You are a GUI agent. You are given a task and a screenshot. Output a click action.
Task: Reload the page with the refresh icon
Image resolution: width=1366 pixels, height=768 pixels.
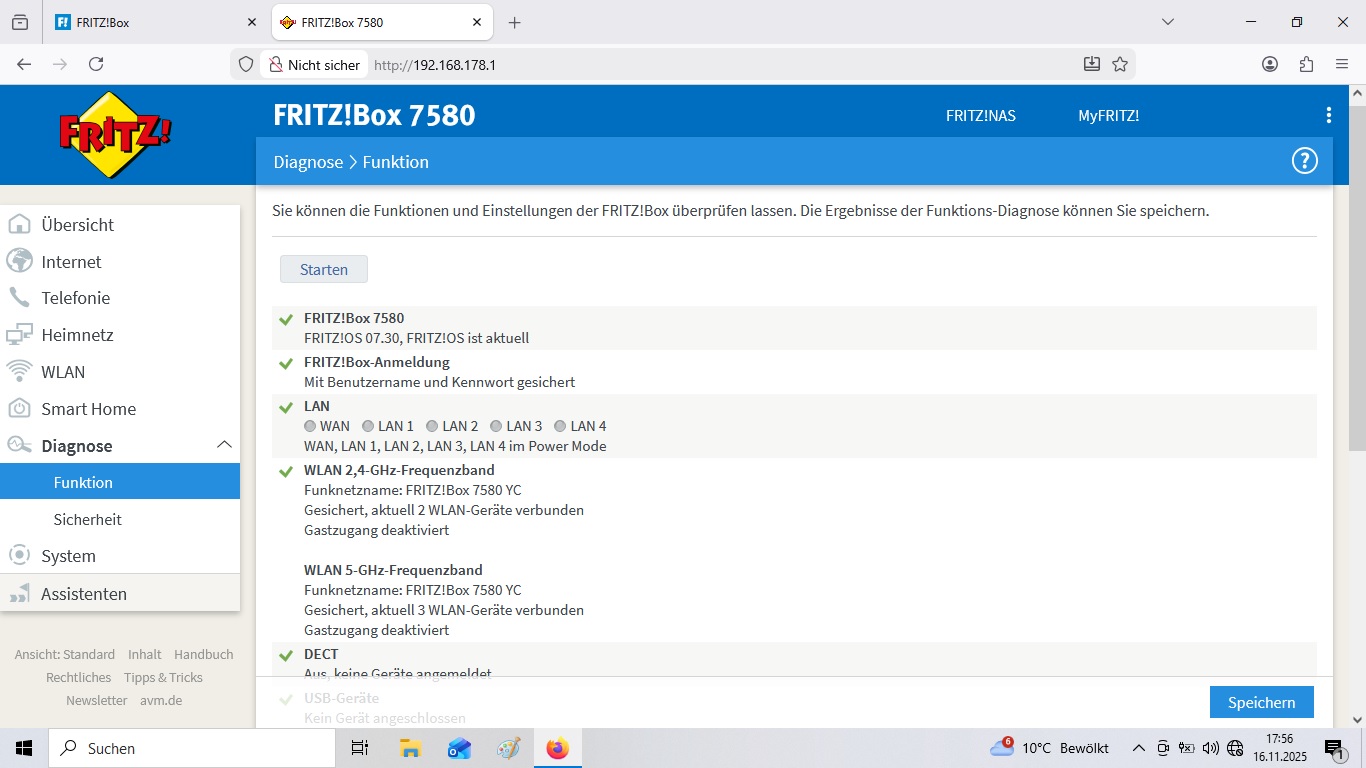[96, 64]
